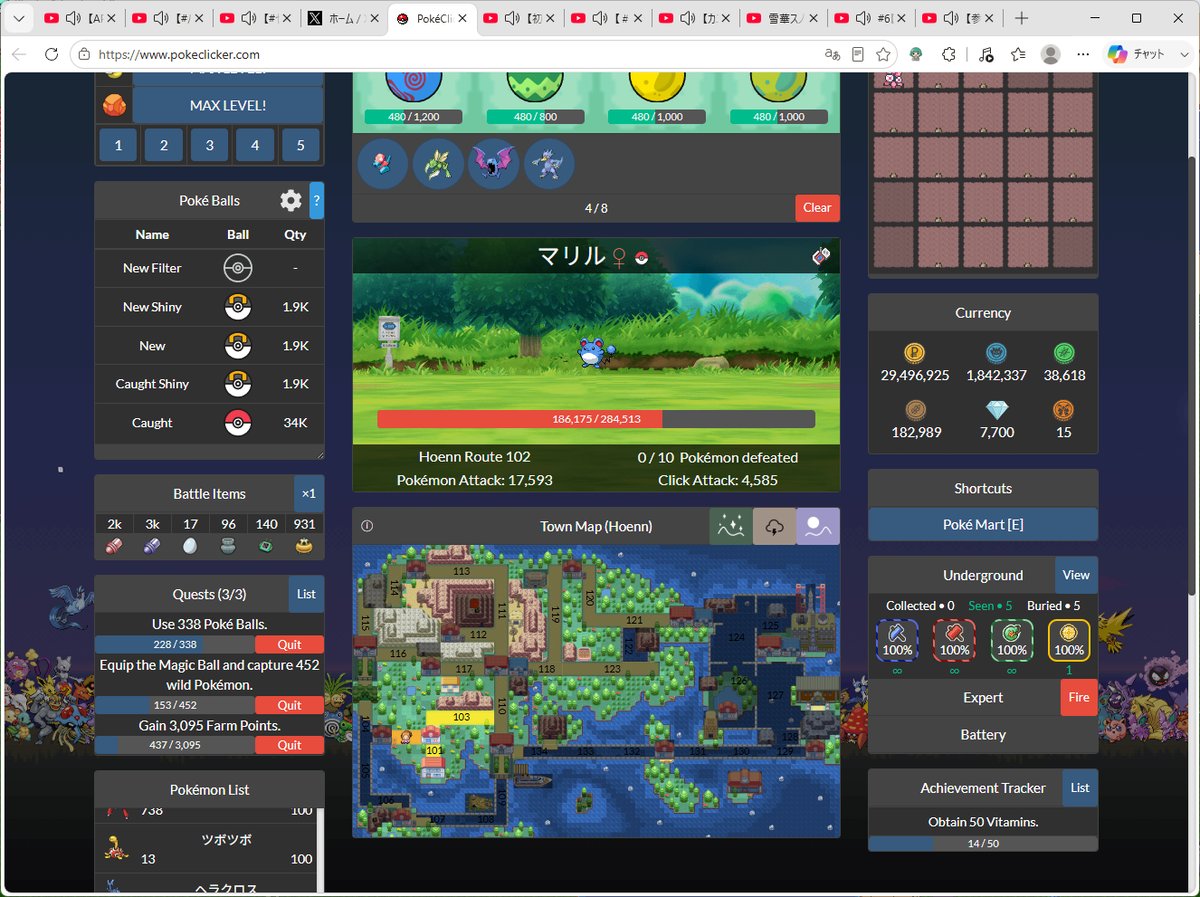Collapse the Currency panel header
1200x897 pixels.
click(x=983, y=313)
